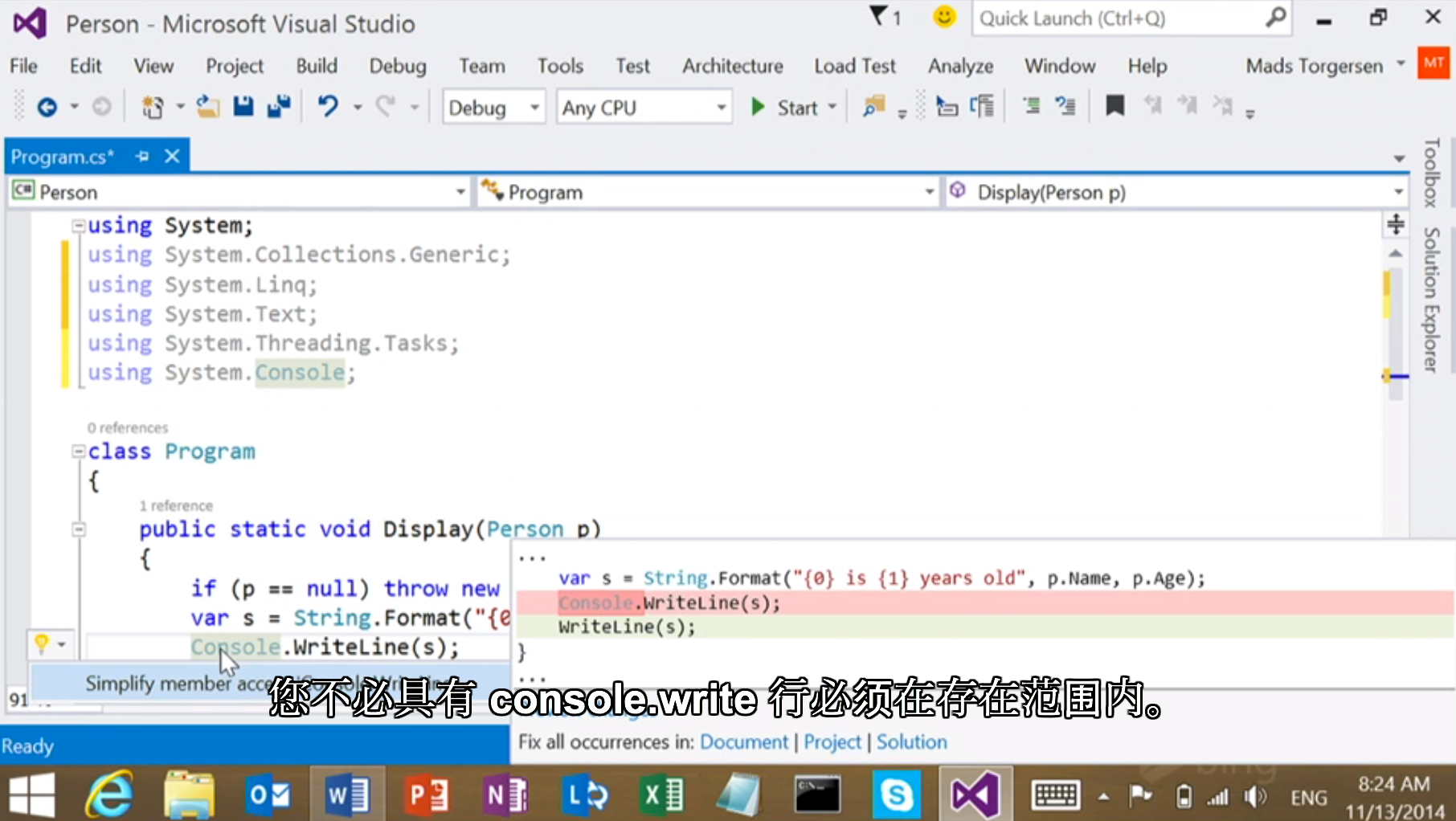The height and width of the screenshot is (821, 1456).
Task: Open the Debug menu
Action: [398, 66]
